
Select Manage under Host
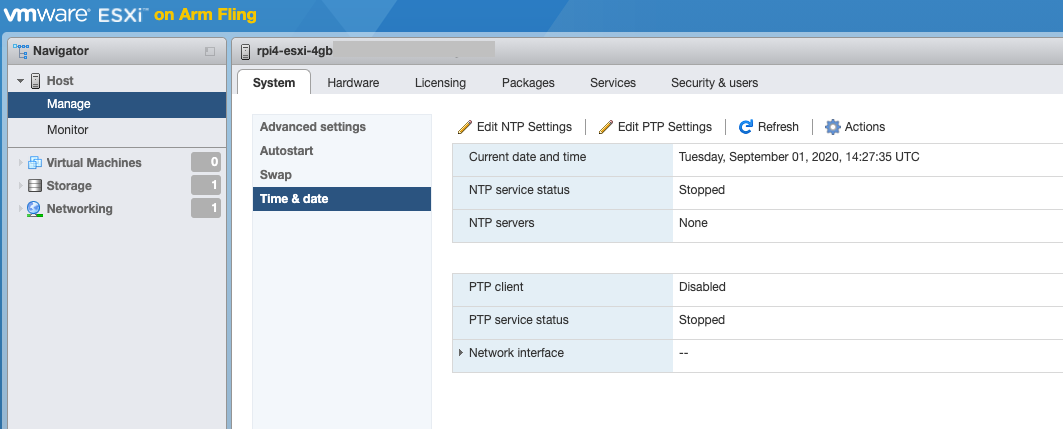coord(117,104)
